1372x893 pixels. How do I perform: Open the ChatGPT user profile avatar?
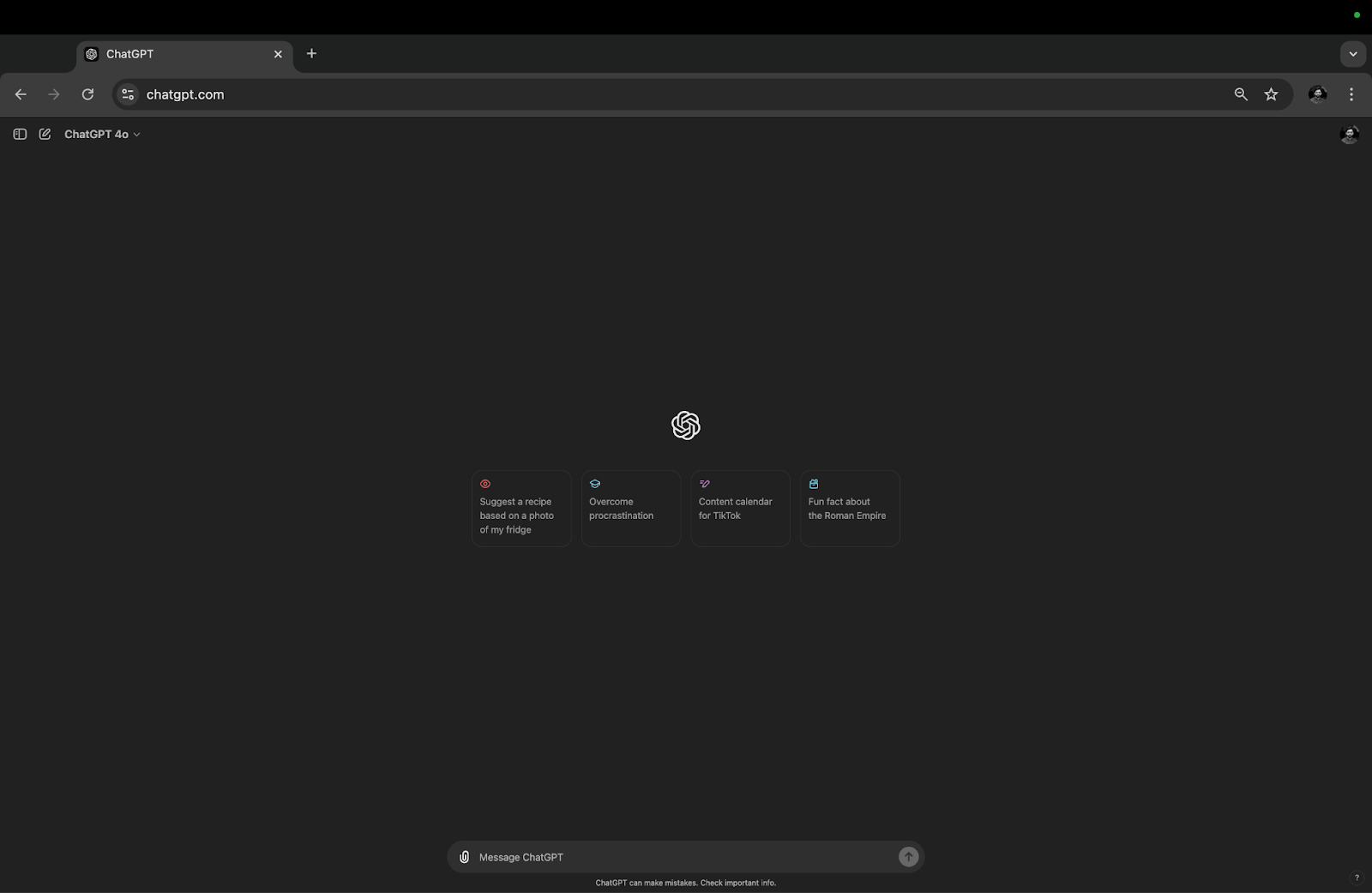click(x=1349, y=134)
